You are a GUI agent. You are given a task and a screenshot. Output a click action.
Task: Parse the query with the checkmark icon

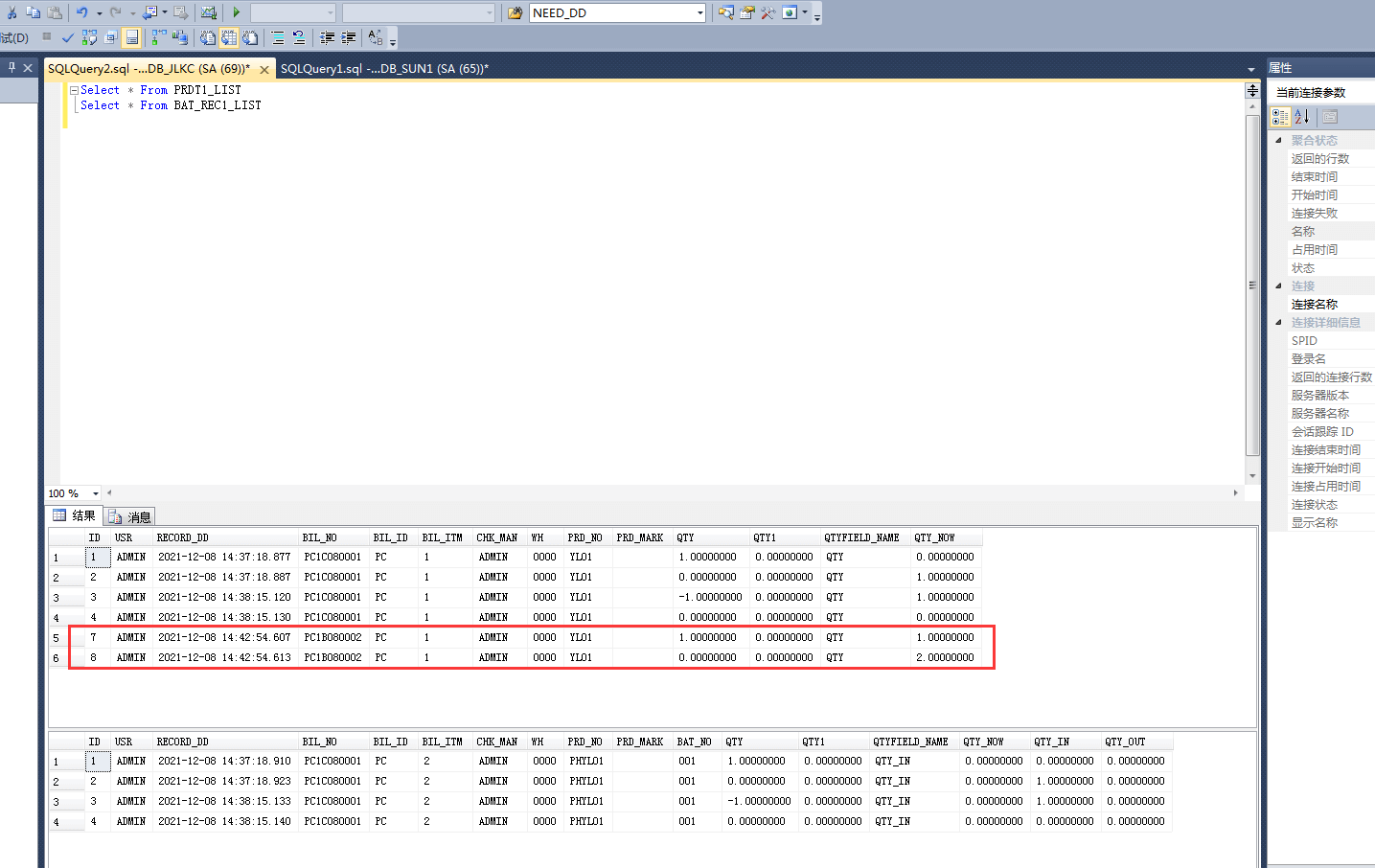67,37
